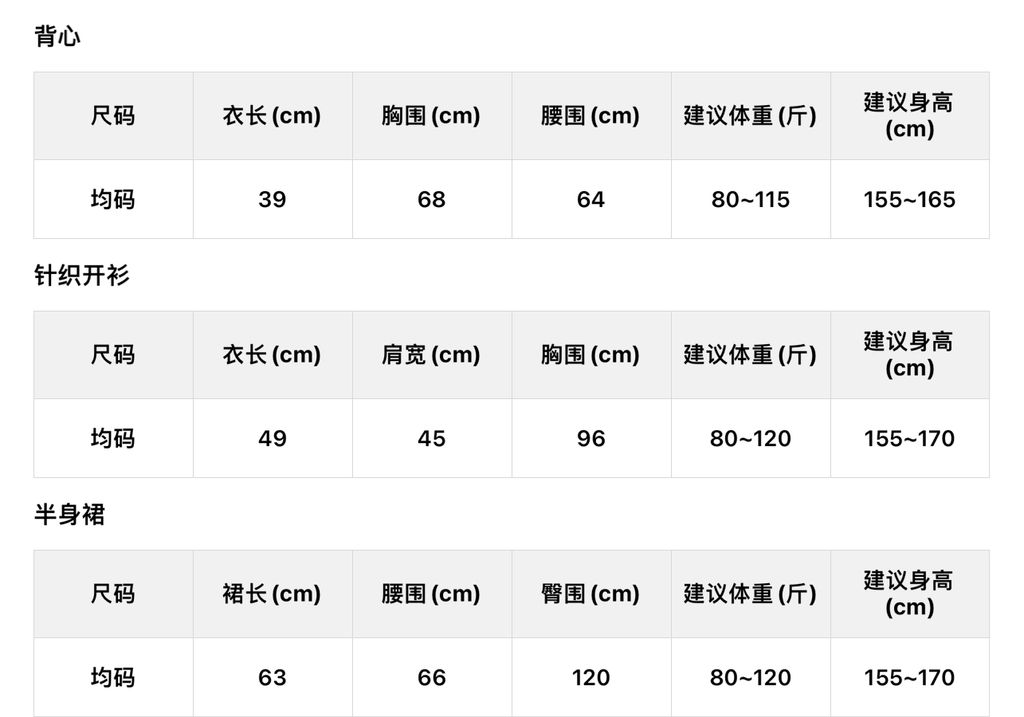Click the 衣长 value 39 cell

pos(272,200)
